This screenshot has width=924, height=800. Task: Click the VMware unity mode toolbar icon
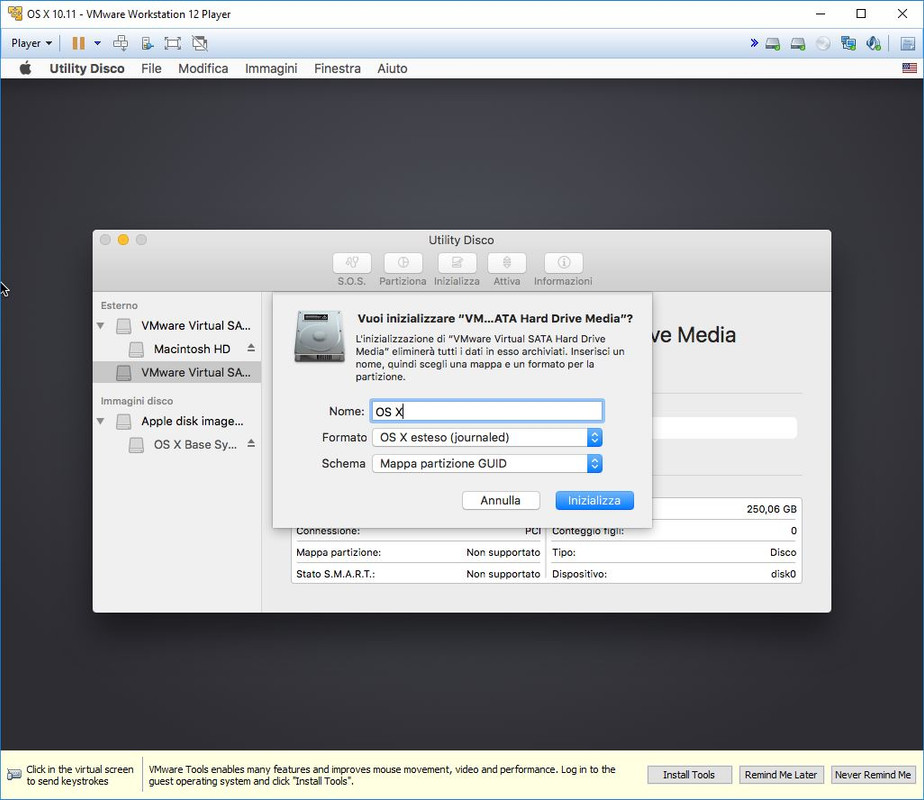[147, 43]
